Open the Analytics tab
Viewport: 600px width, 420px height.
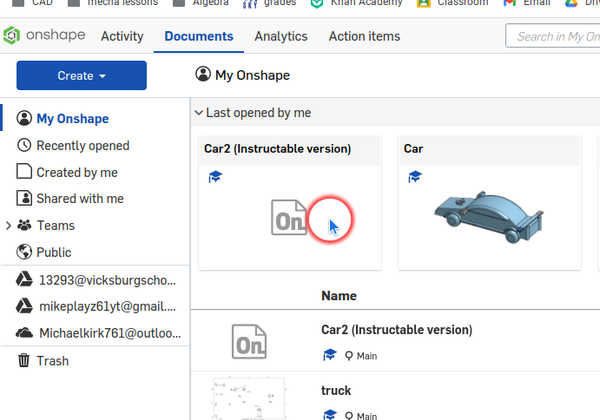click(x=281, y=36)
